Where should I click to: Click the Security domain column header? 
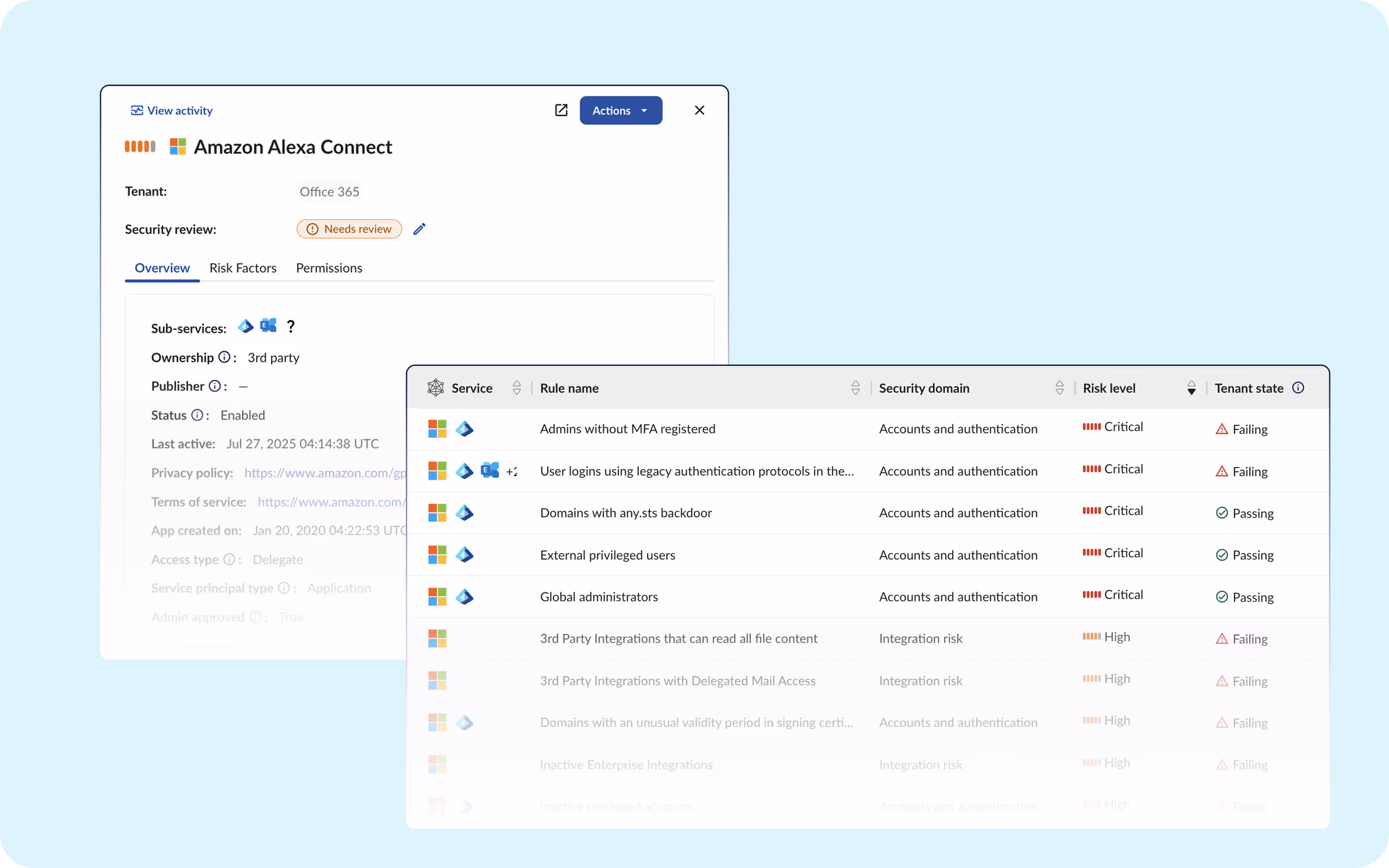(x=924, y=388)
